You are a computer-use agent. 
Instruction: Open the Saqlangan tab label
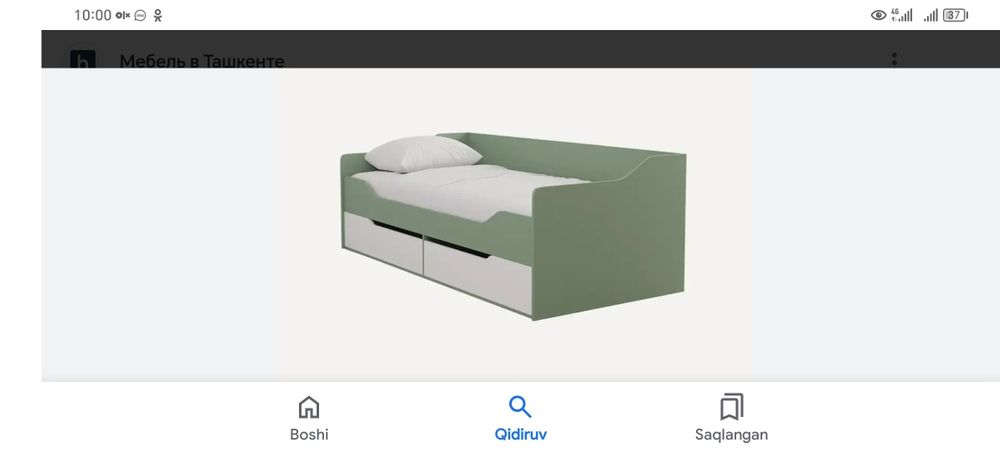pos(732,435)
